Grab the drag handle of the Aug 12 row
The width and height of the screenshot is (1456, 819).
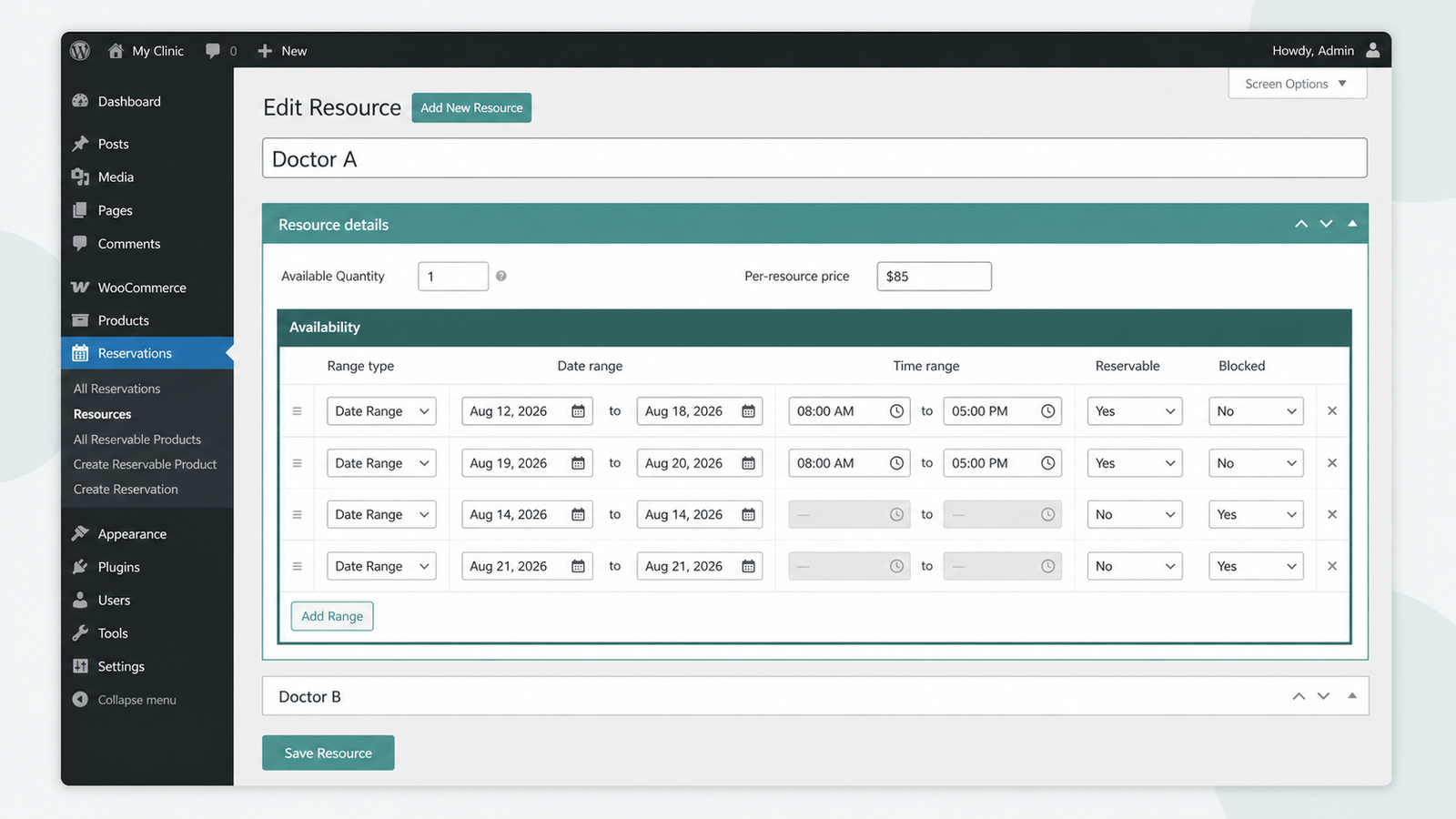[297, 411]
